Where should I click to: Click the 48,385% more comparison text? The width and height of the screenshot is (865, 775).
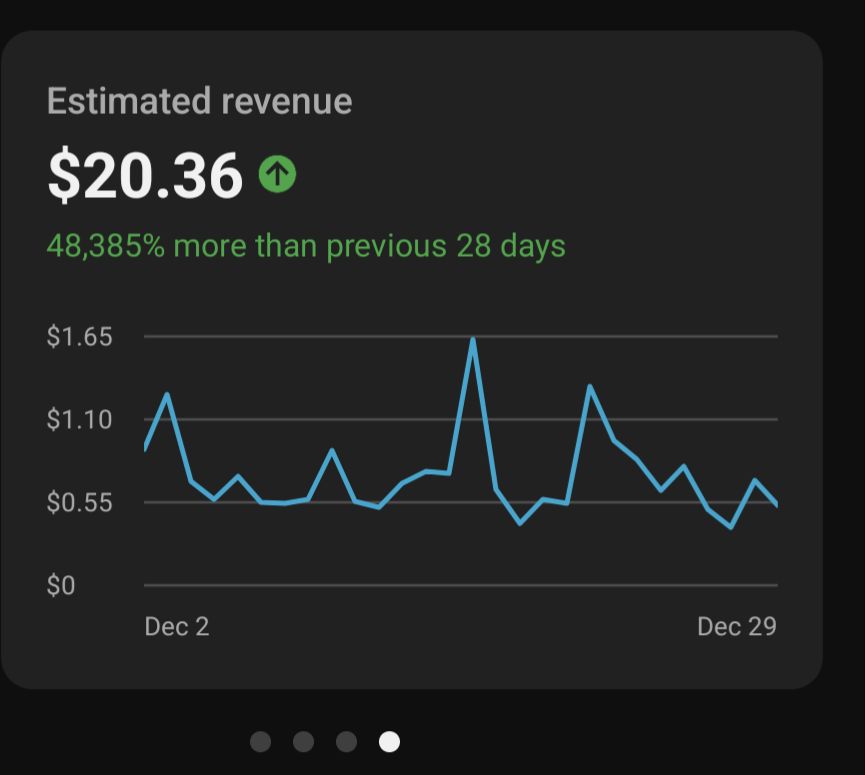(306, 246)
